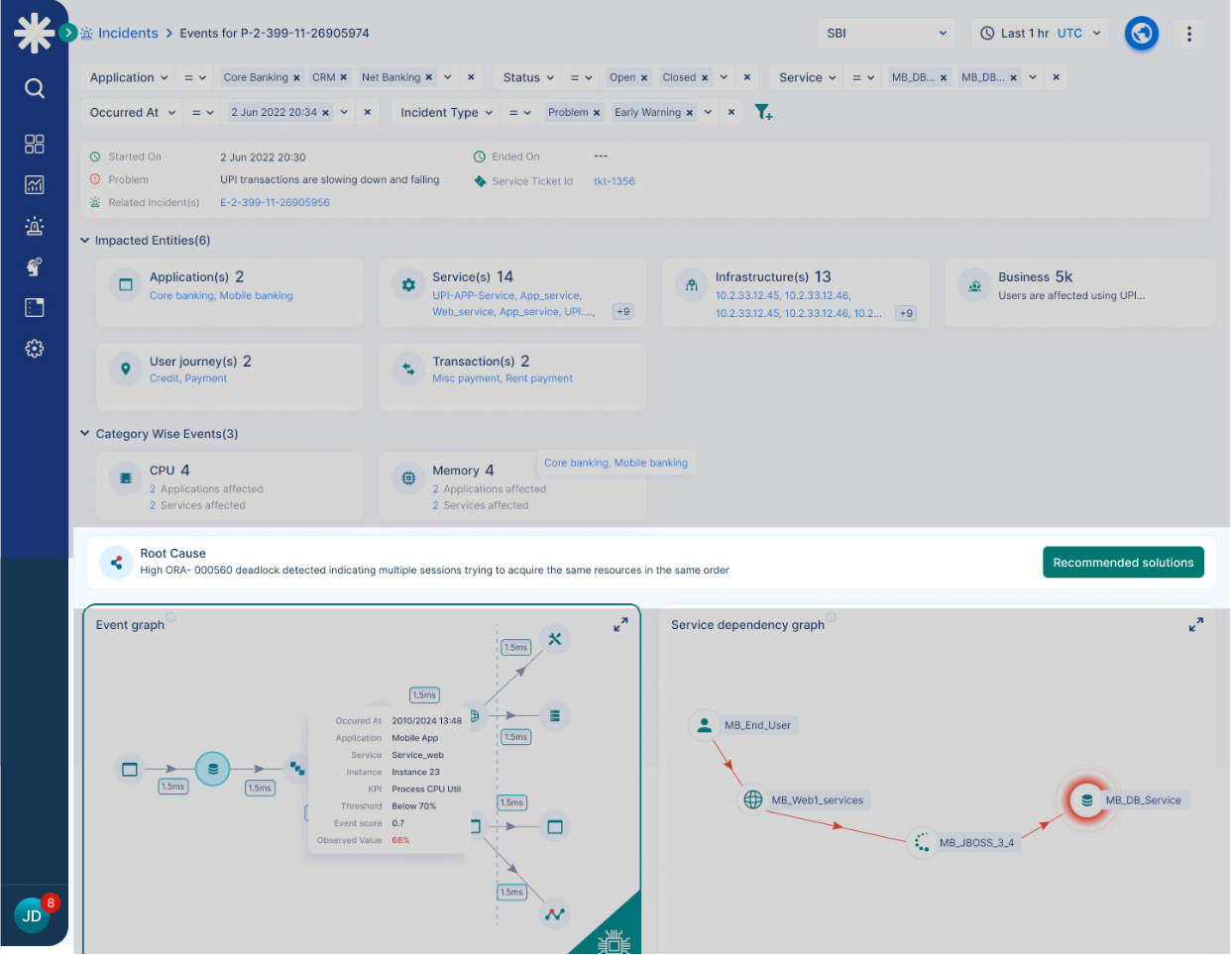Image resolution: width=1232 pixels, height=955 pixels.
Task: Open the SBI dropdown selector
Action: click(886, 34)
